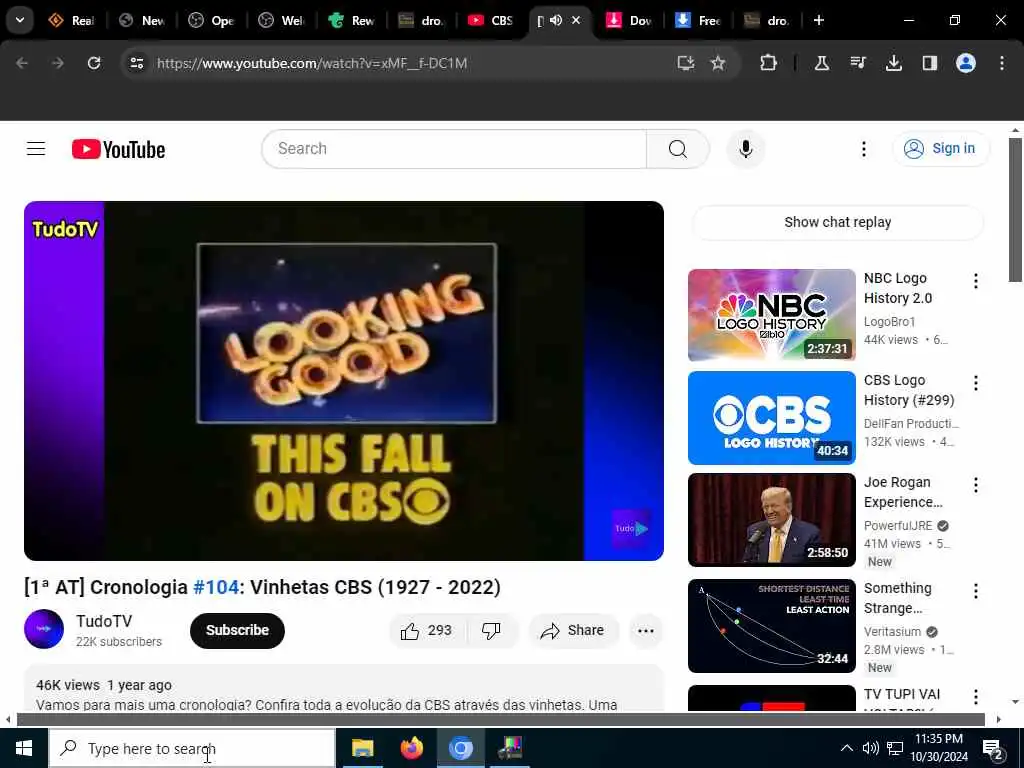This screenshot has width=1024, height=768.
Task: Open a new browser tab
Action: pos(818,20)
